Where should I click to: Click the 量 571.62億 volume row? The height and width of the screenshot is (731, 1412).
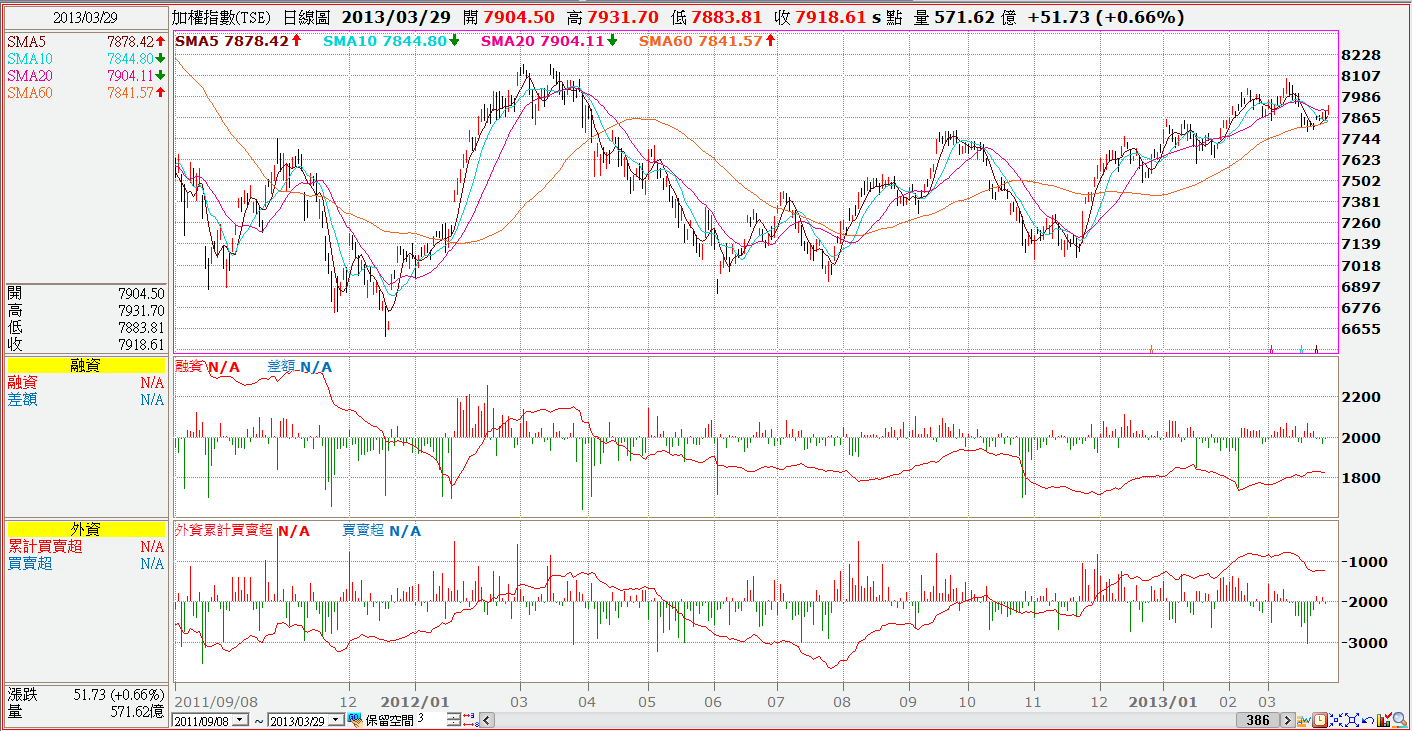tap(85, 711)
